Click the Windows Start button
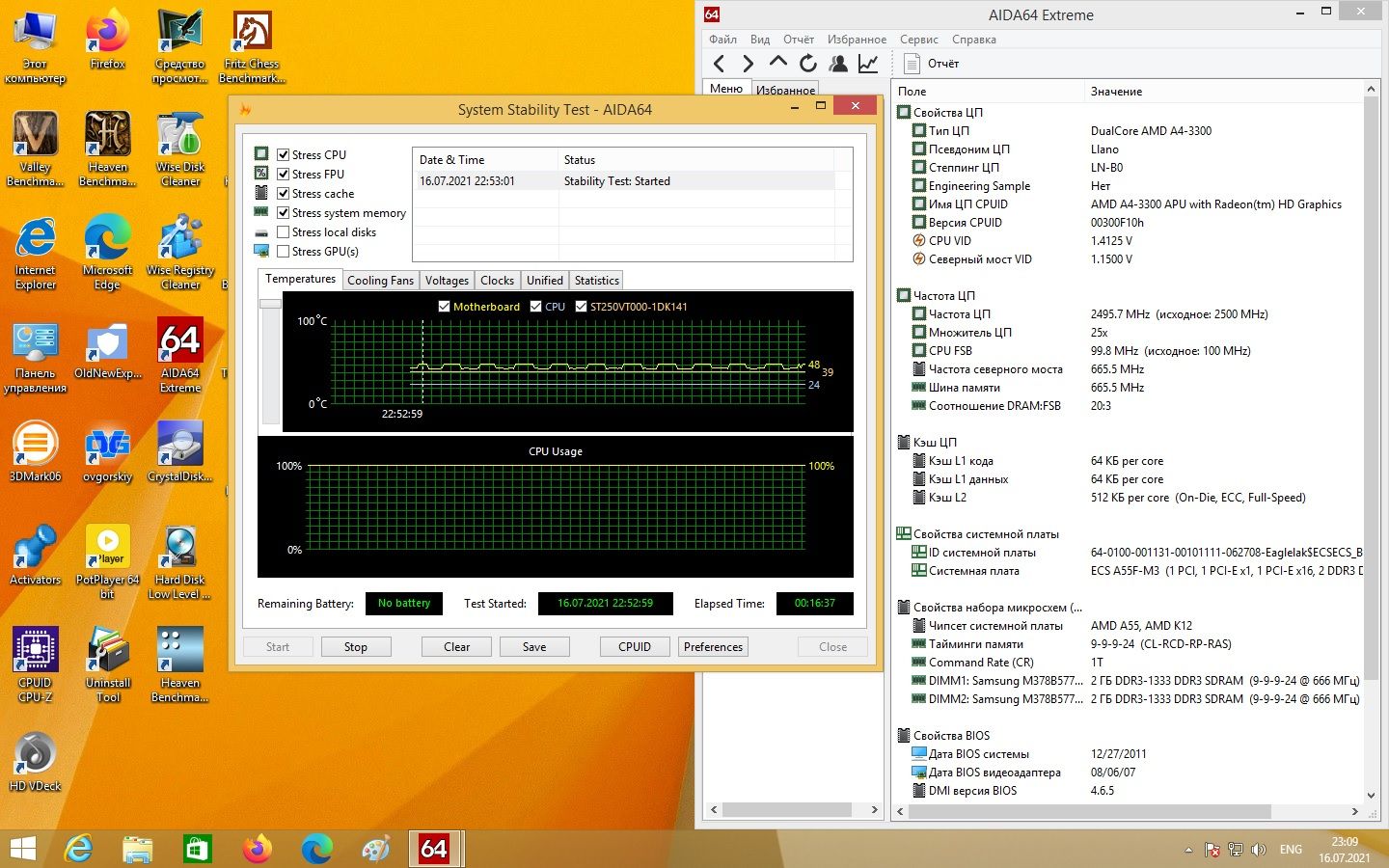Viewport: 1389px width, 868px height. point(22,849)
